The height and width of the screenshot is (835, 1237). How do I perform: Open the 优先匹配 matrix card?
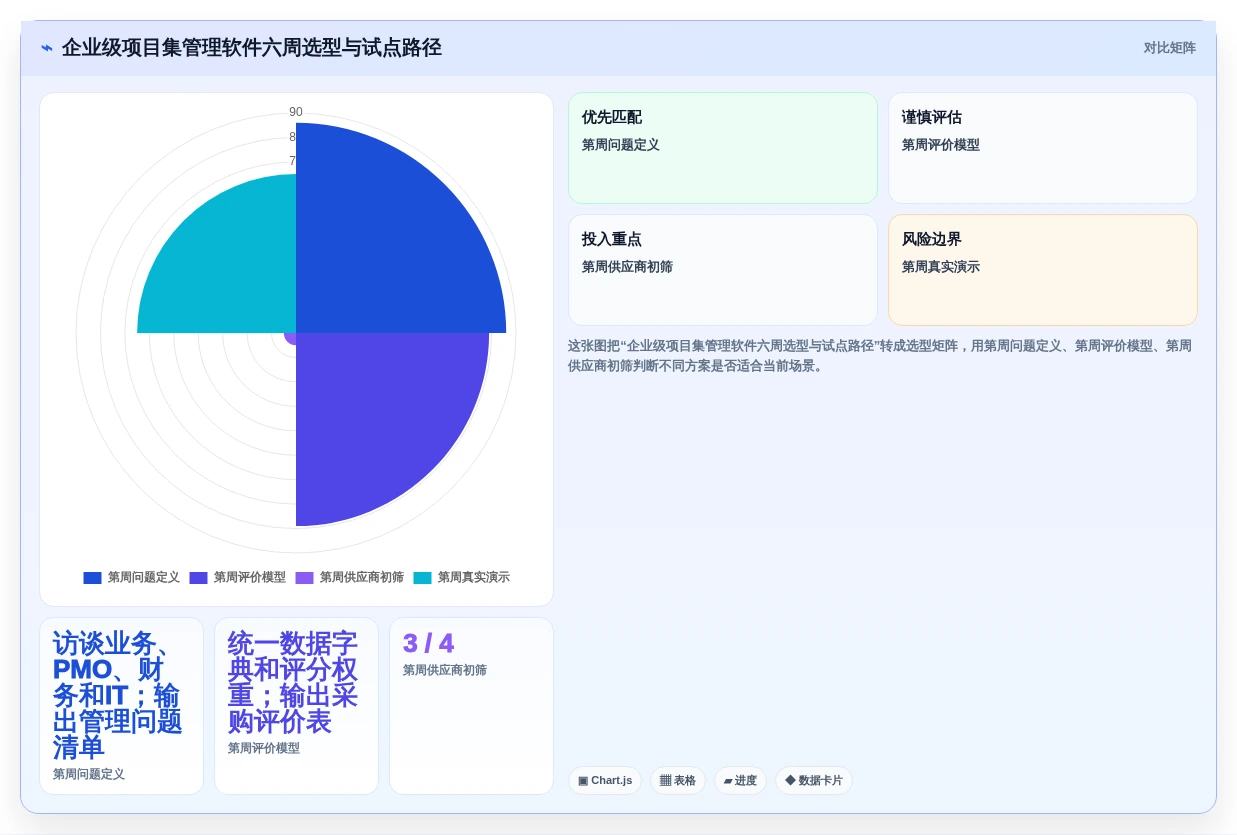pyautogui.click(x=723, y=148)
